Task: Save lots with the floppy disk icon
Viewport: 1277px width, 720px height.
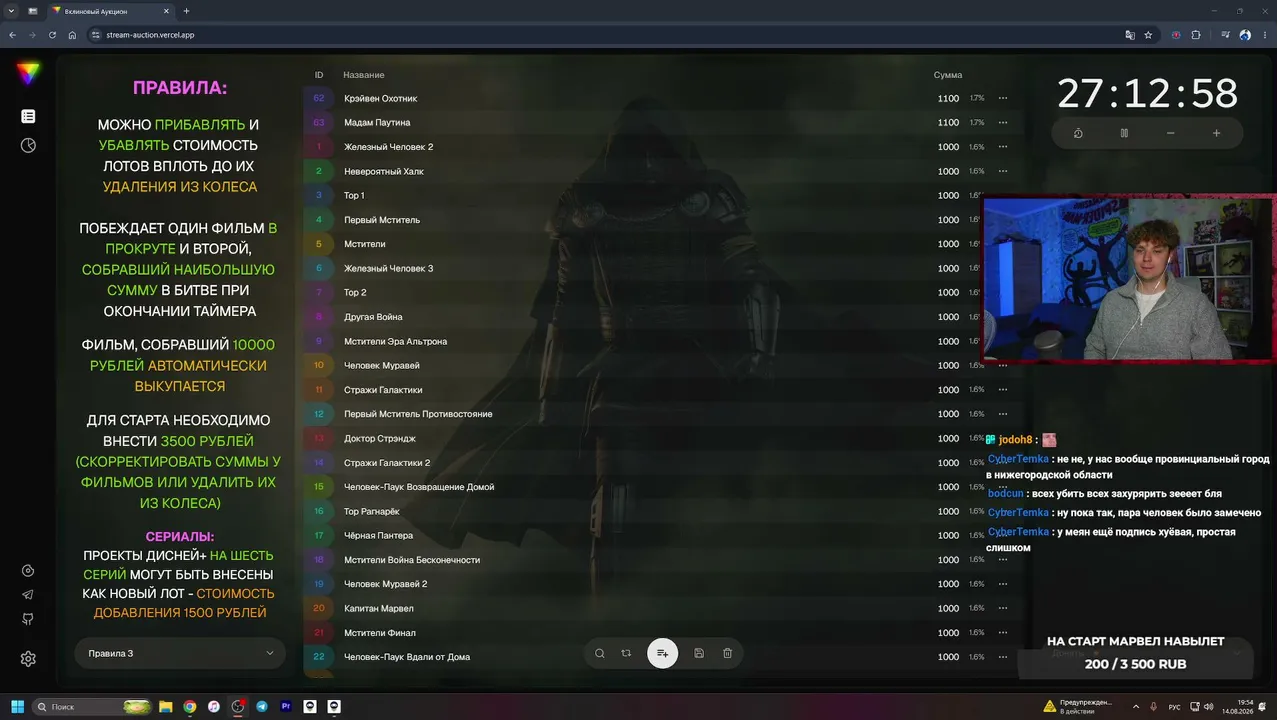Action: [x=699, y=653]
